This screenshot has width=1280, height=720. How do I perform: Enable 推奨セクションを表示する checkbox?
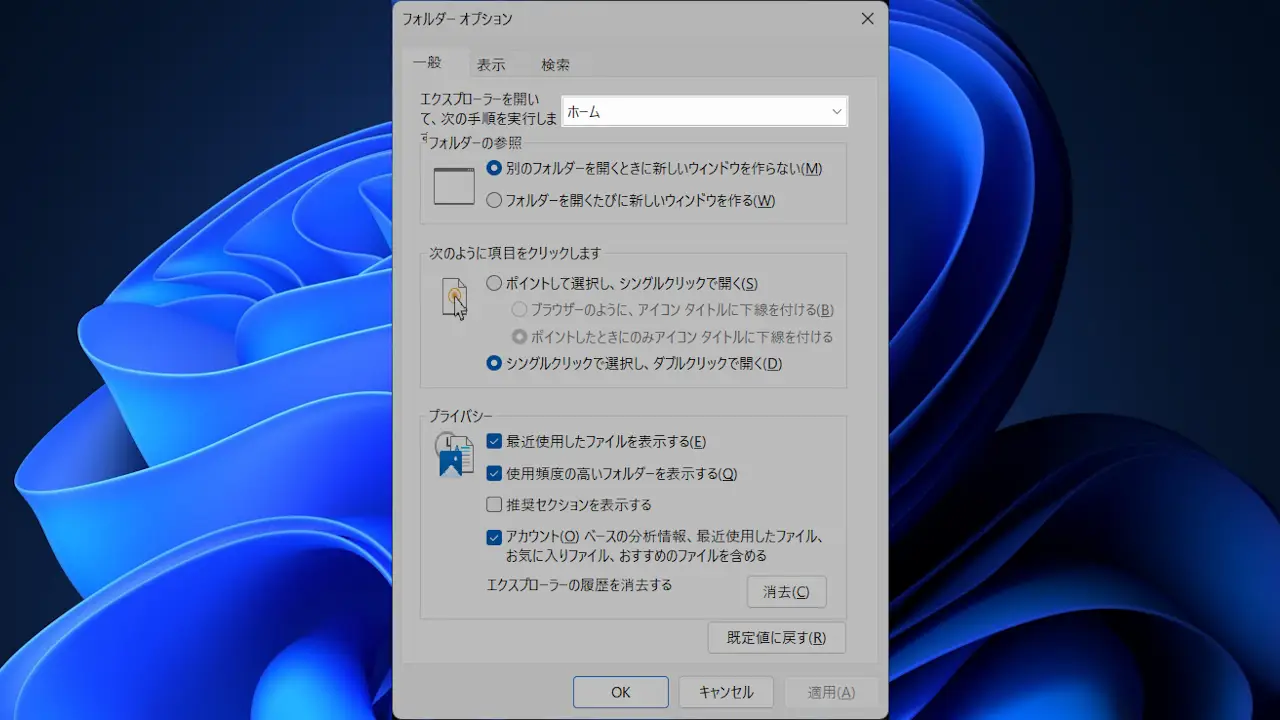(x=494, y=505)
